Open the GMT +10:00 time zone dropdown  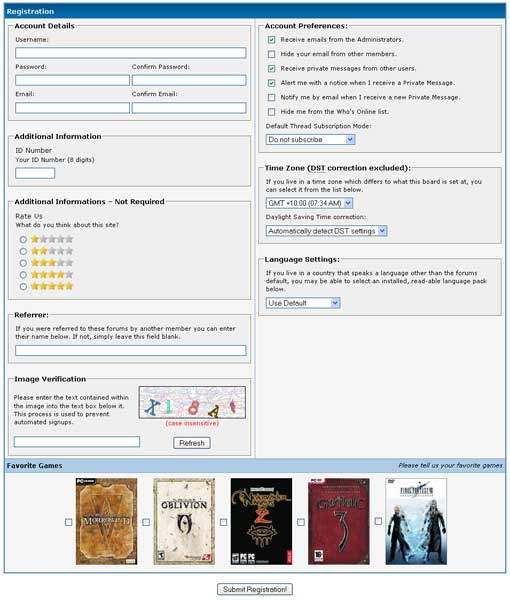click(309, 203)
